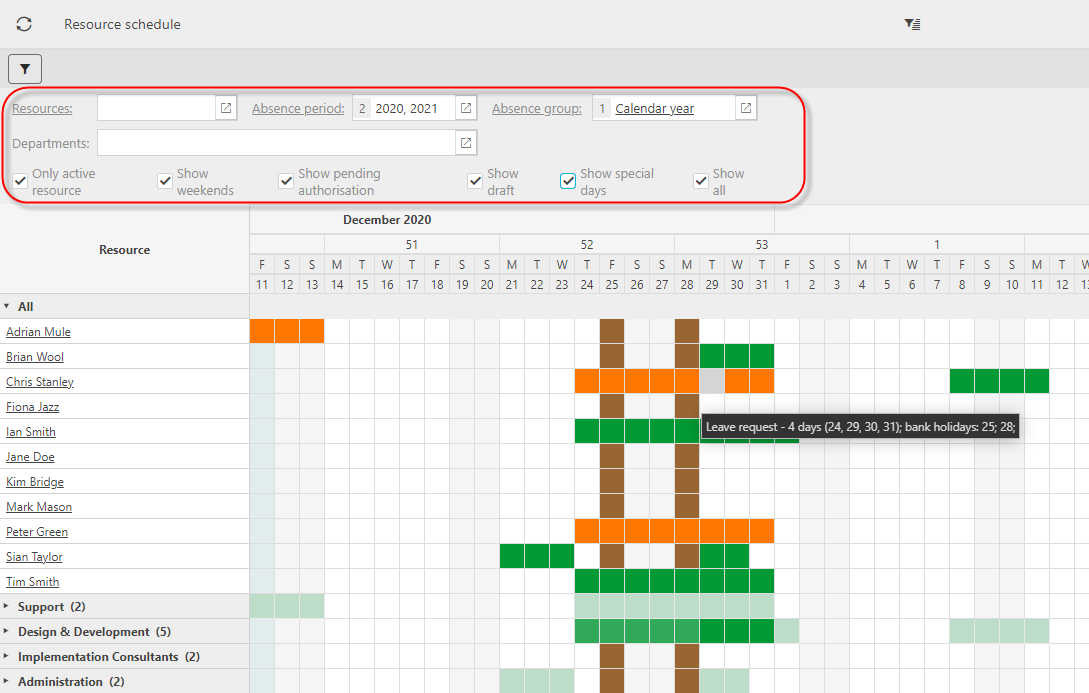Open the Absence period lookup icon
1089x693 pixels.
[x=466, y=108]
